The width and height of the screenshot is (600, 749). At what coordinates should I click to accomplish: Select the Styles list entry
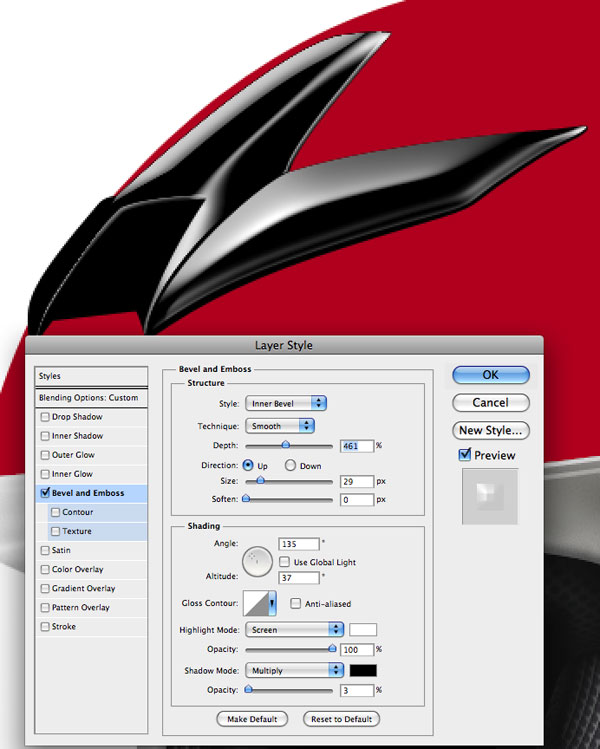[x=91, y=376]
